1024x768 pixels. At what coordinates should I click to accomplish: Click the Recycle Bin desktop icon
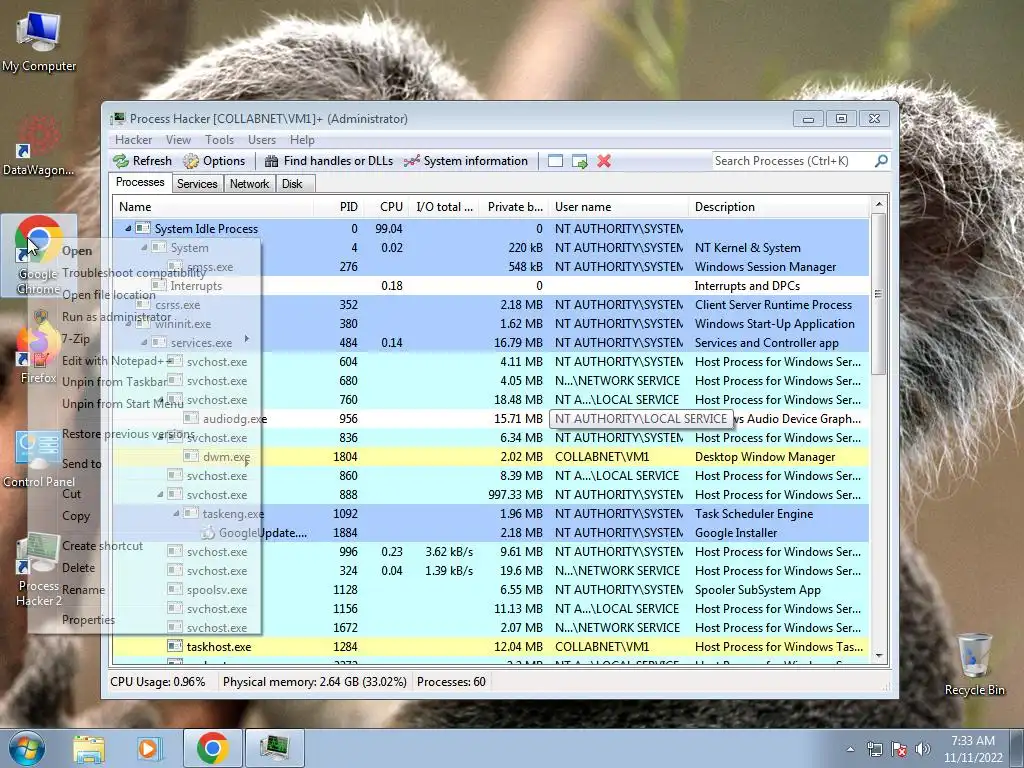tap(974, 664)
